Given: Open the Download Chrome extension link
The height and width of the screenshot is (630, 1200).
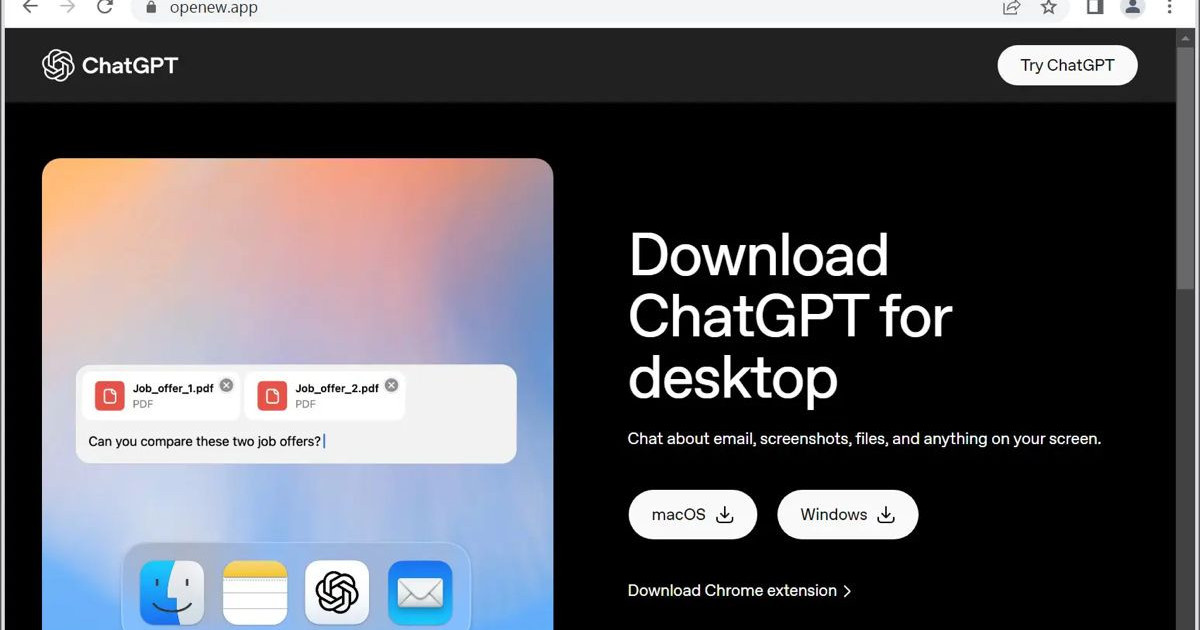Looking at the screenshot, I should (739, 591).
